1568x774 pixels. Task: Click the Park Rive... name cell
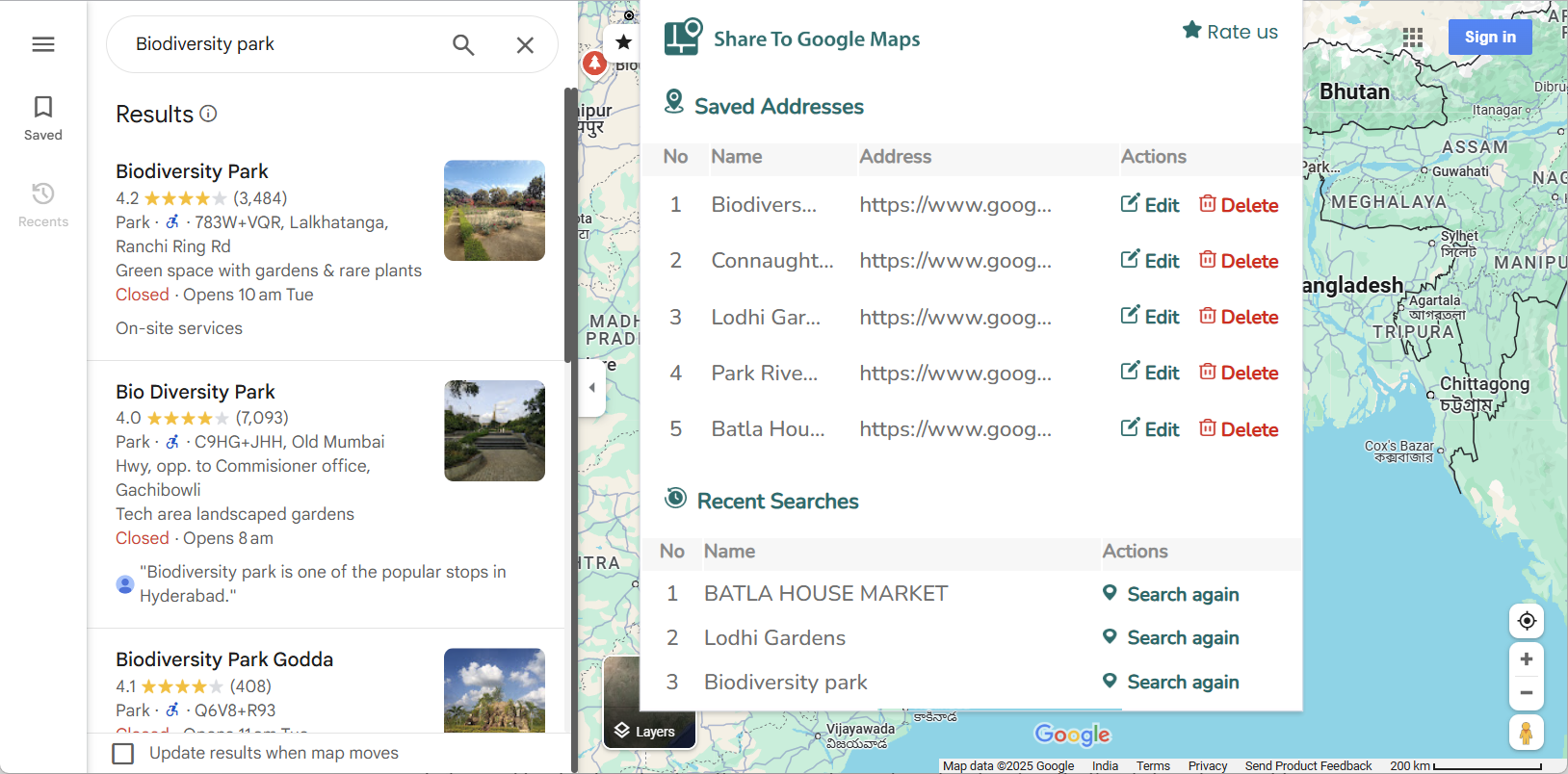coord(765,373)
